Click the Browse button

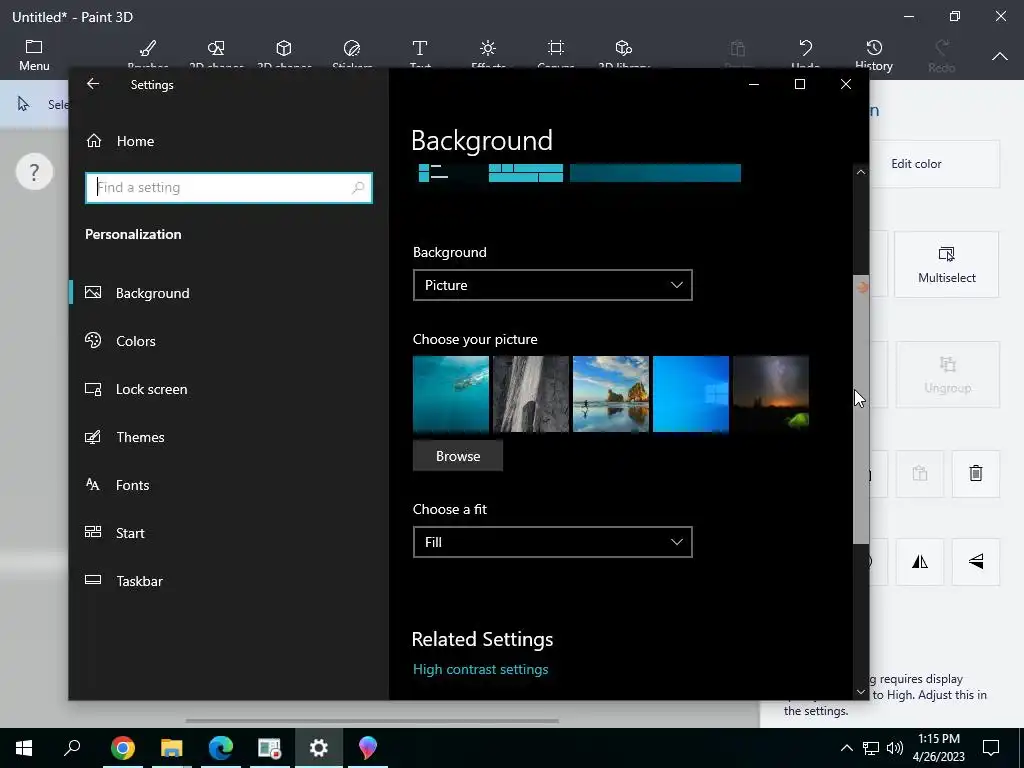458,456
